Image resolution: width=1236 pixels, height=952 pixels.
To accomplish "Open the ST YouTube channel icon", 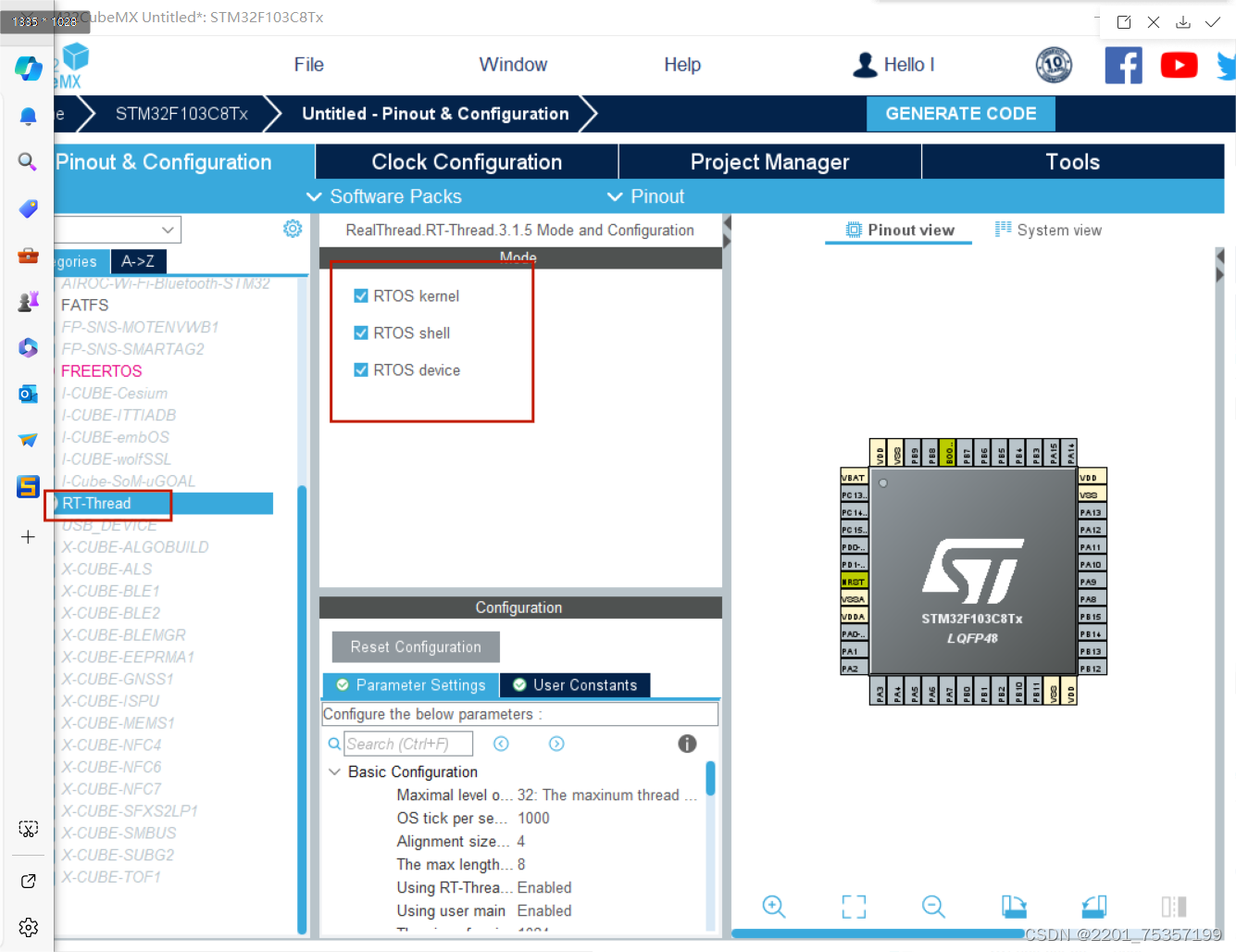I will pyautogui.click(x=1179, y=65).
